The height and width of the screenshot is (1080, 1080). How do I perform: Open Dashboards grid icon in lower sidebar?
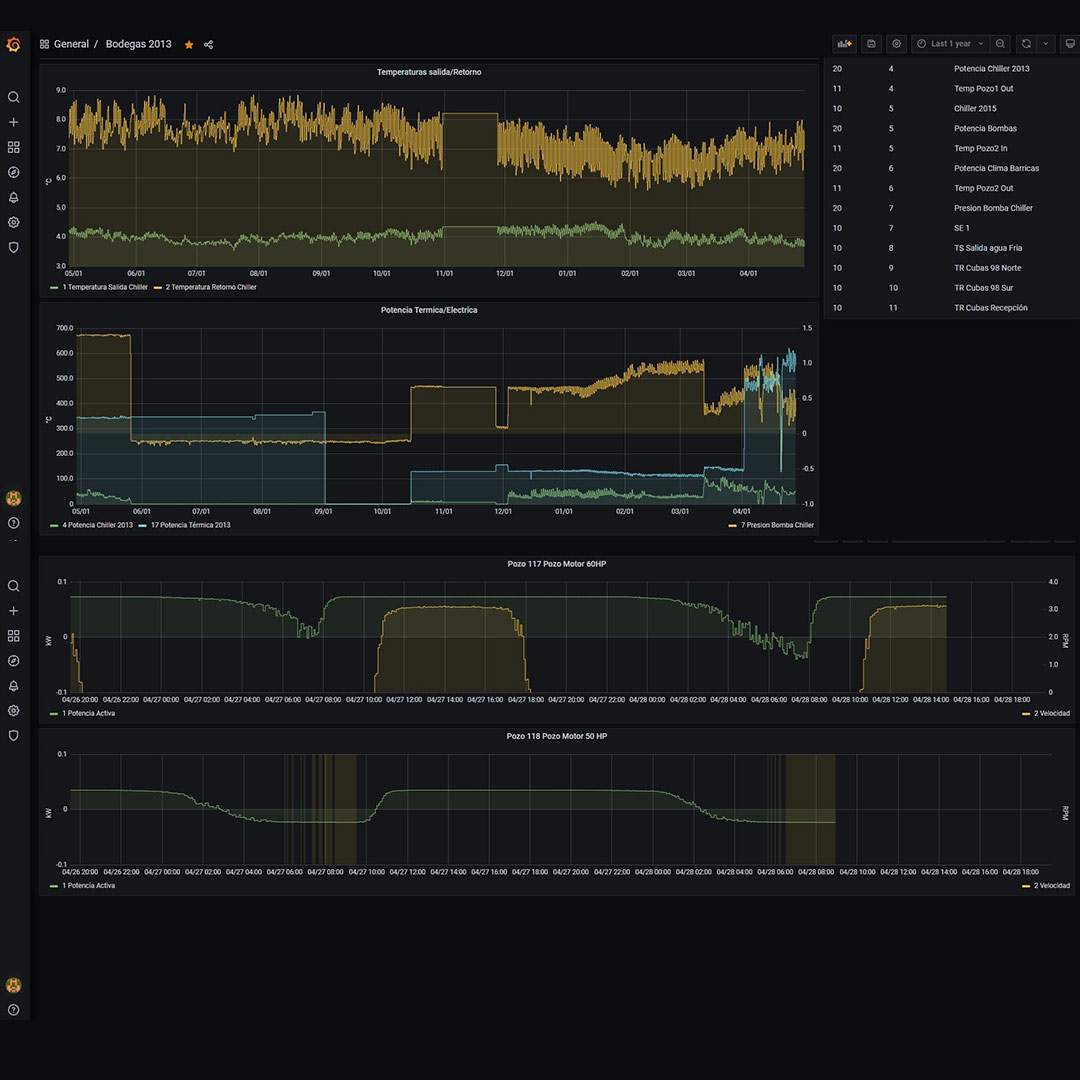13,636
